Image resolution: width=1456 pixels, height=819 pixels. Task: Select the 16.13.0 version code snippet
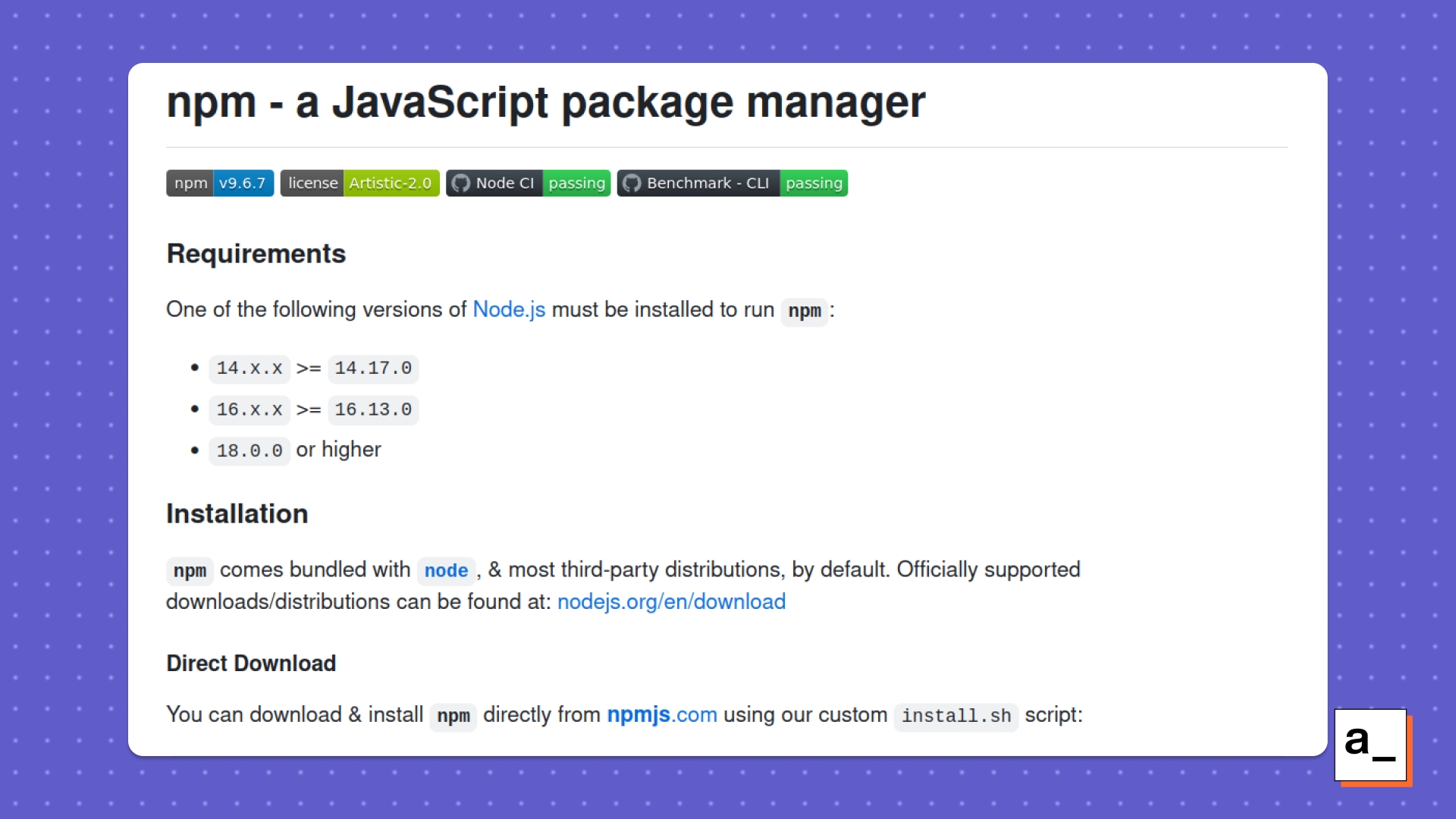pyautogui.click(x=373, y=410)
